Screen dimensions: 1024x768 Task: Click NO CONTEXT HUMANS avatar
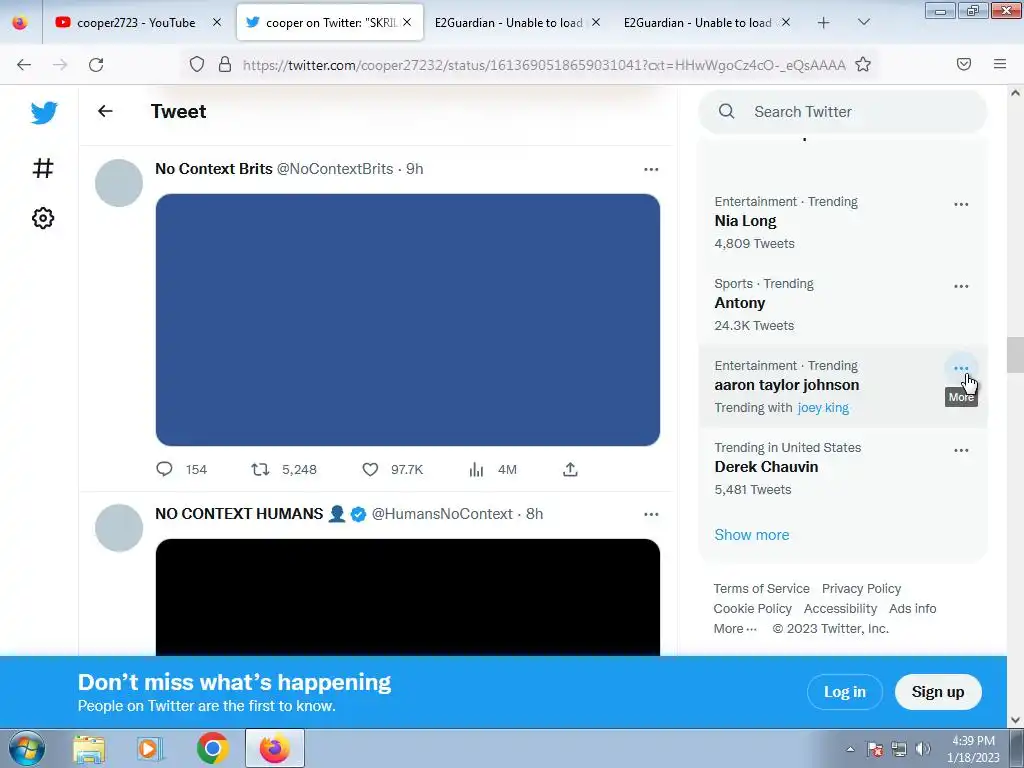click(x=119, y=528)
